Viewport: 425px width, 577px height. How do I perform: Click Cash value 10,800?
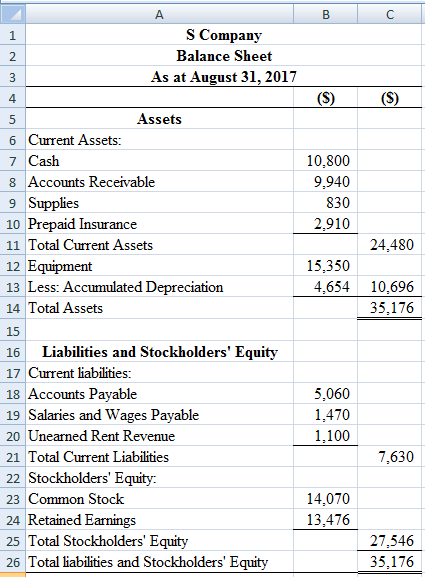pyautogui.click(x=325, y=161)
